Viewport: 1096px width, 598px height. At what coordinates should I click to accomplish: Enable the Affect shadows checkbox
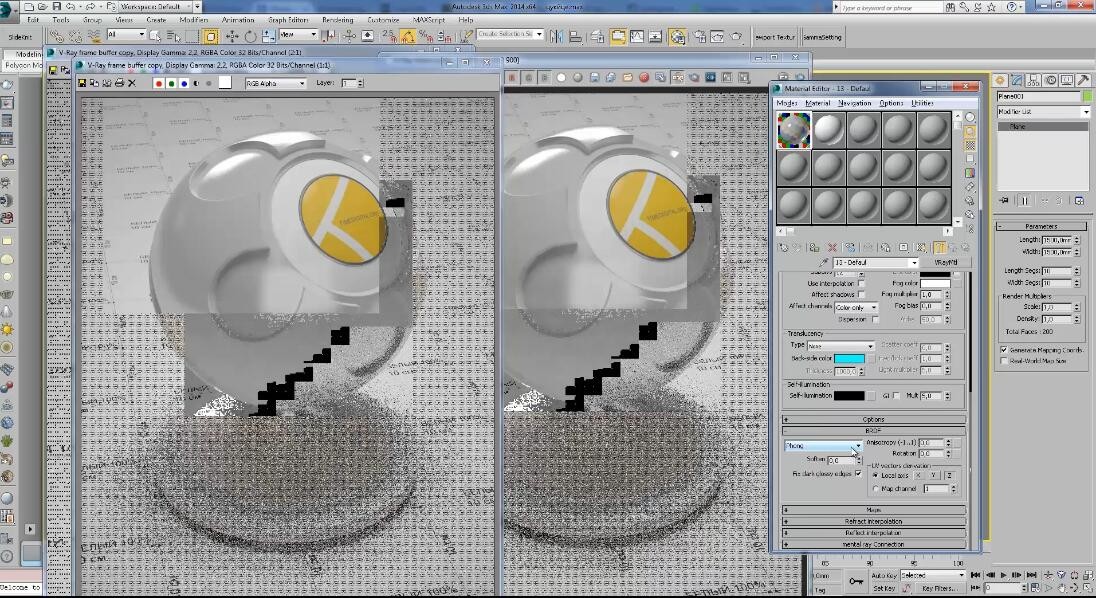pos(861,295)
